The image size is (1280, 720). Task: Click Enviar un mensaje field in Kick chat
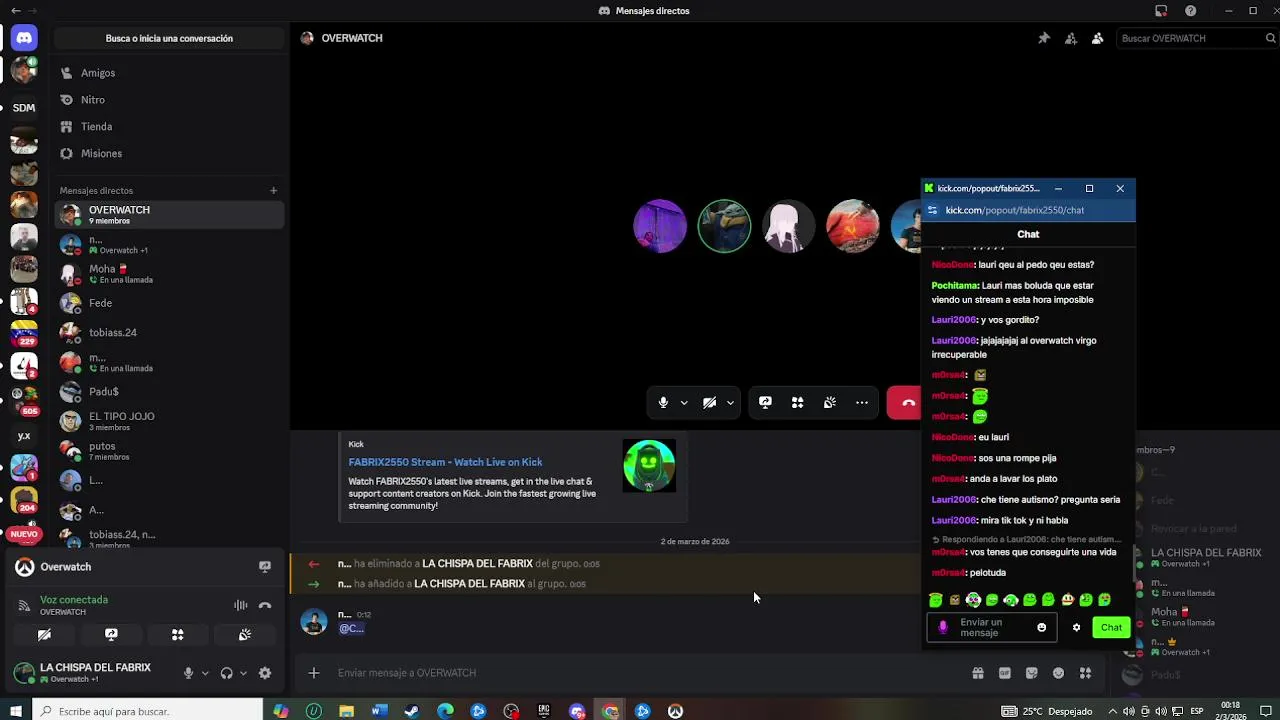(x=991, y=627)
